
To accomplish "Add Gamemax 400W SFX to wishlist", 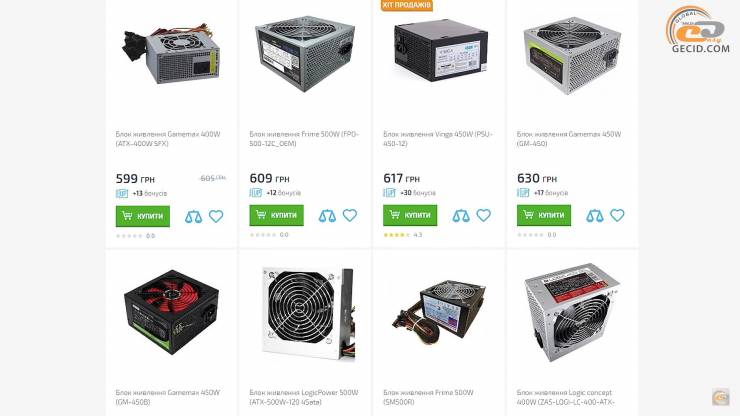I will pos(216,216).
